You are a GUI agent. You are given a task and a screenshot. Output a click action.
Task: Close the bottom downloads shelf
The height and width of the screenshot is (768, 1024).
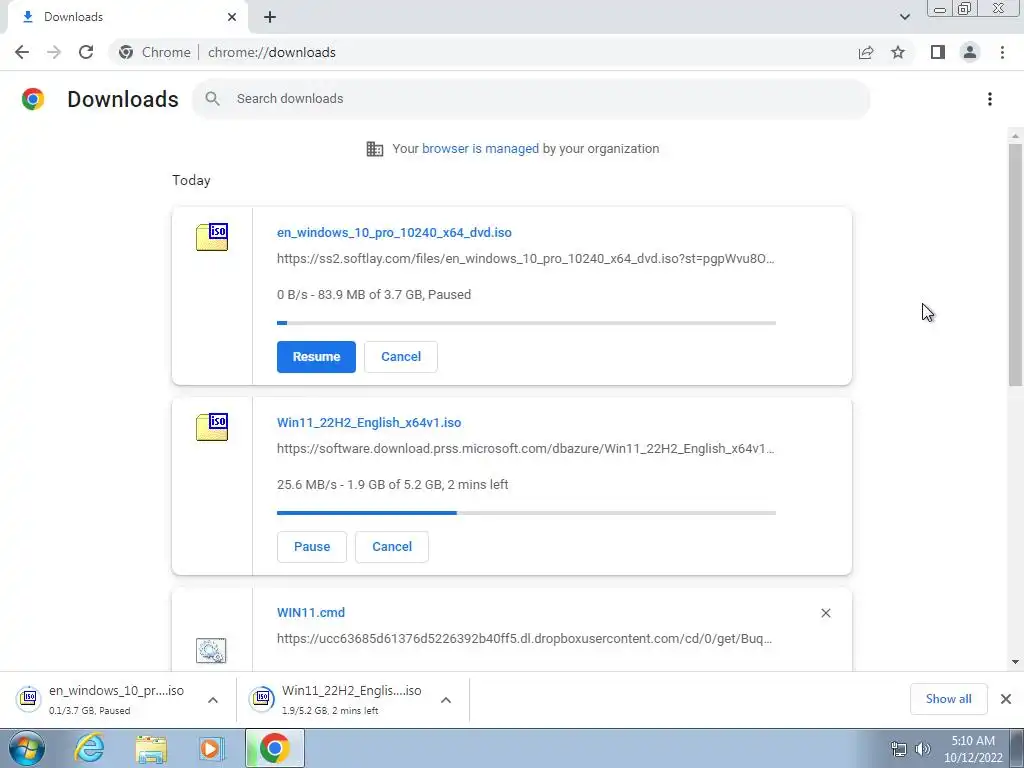click(x=1006, y=699)
